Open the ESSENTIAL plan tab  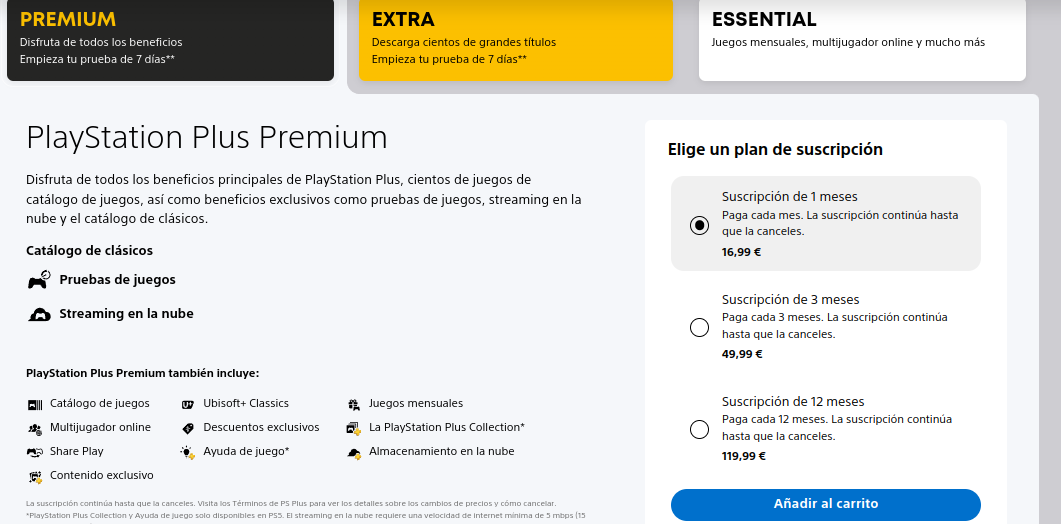click(x=862, y=40)
